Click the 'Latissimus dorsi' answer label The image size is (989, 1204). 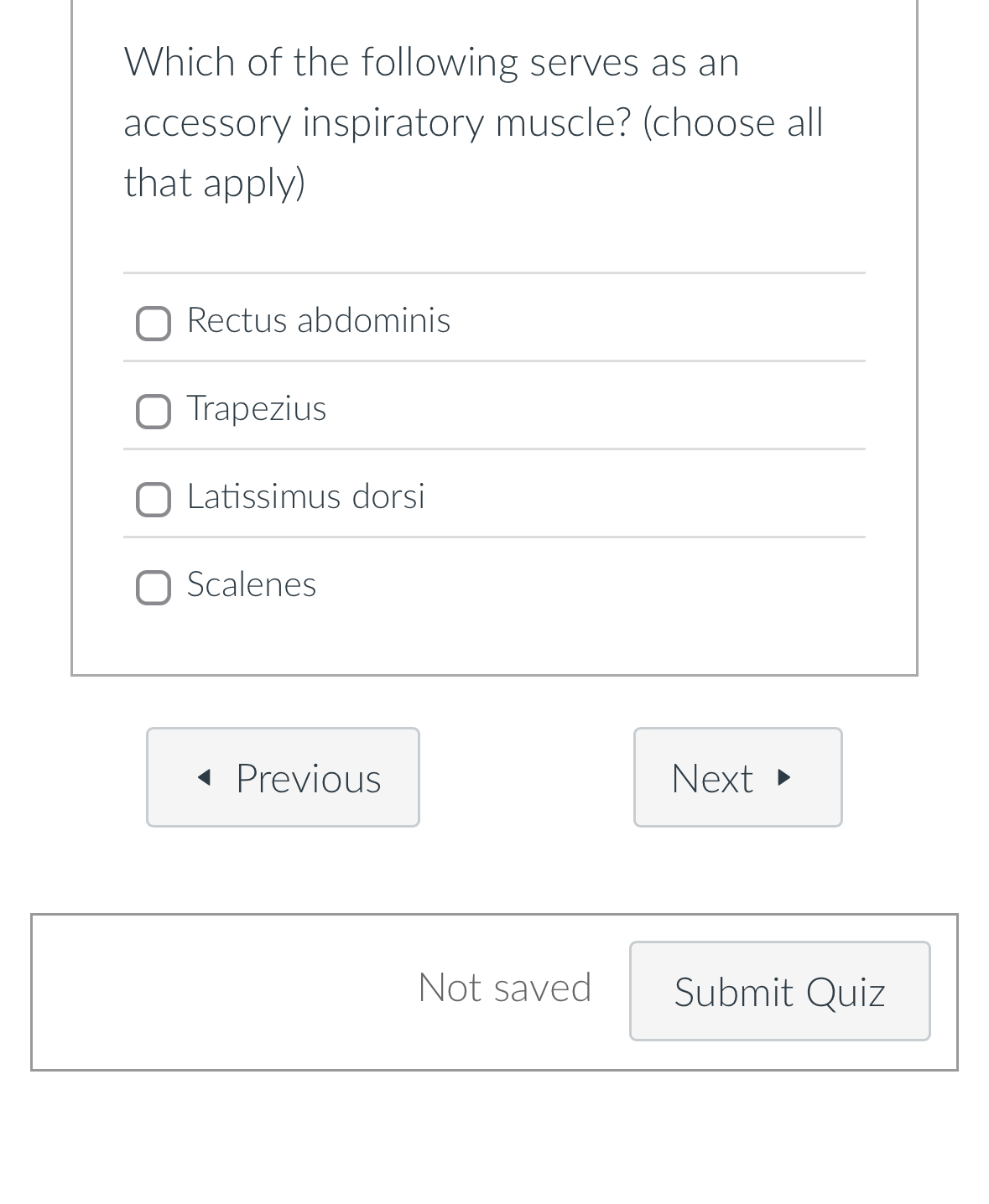[x=306, y=496]
